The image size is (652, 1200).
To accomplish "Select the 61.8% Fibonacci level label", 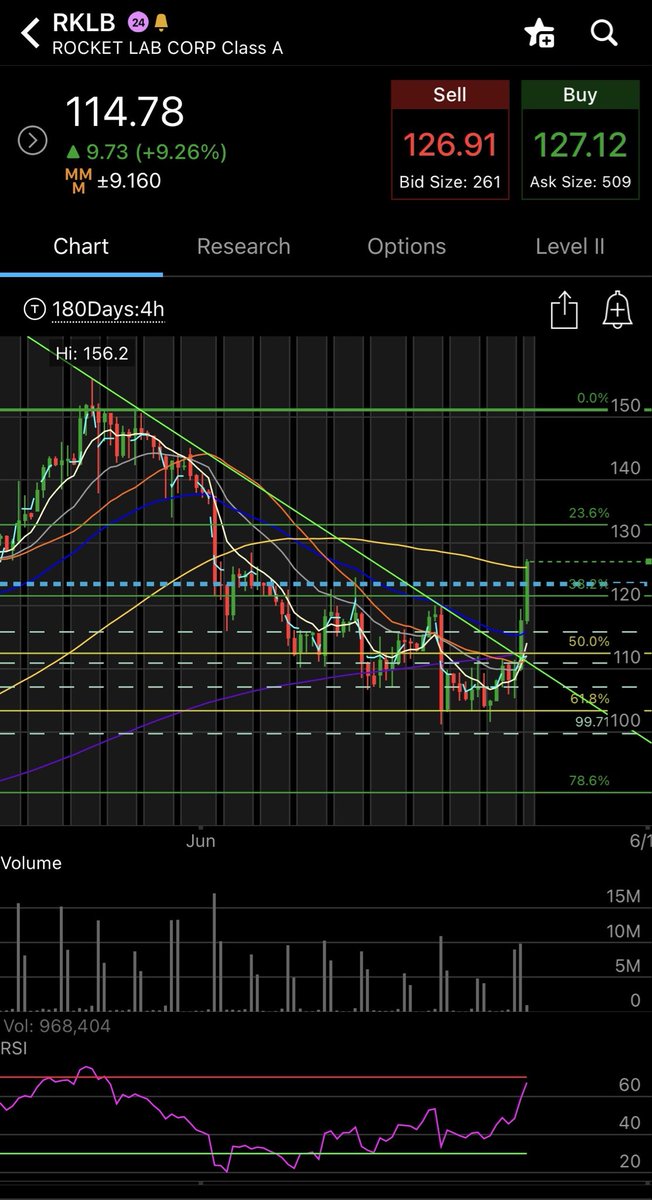I will [588, 699].
